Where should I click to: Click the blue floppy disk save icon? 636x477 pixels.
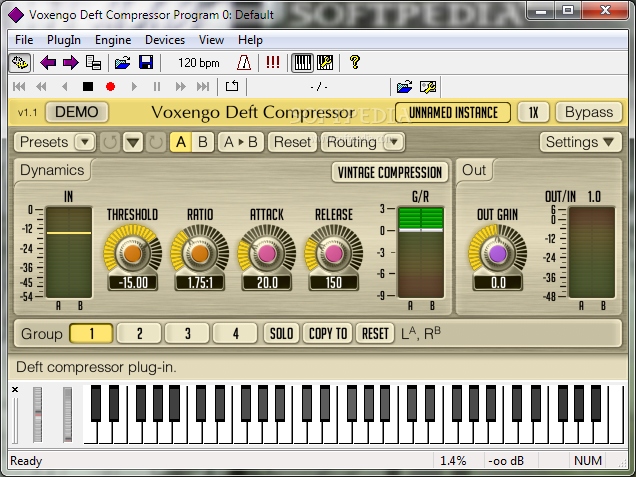click(x=146, y=63)
